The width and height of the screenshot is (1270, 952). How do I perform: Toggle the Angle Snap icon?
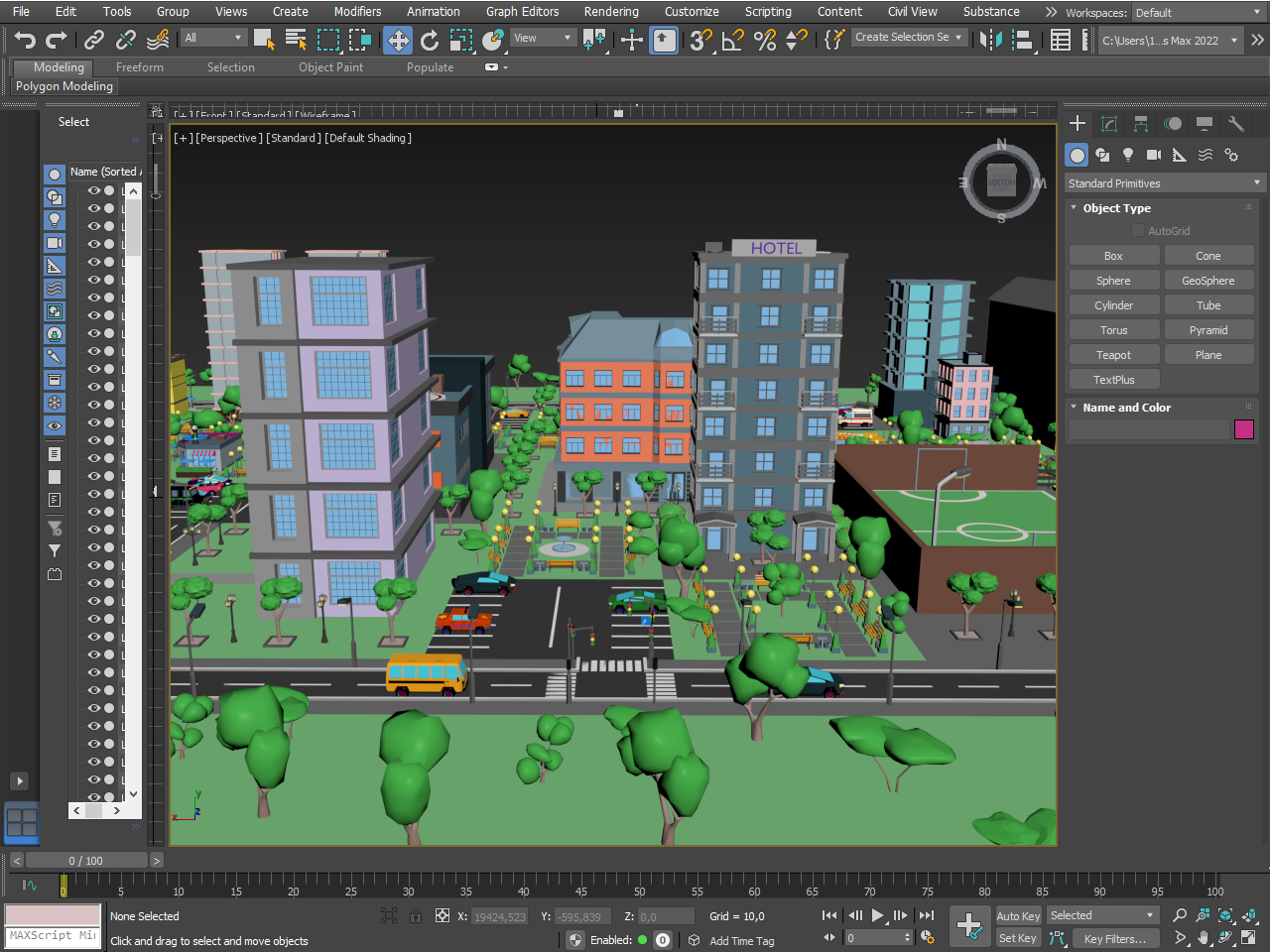(732, 40)
